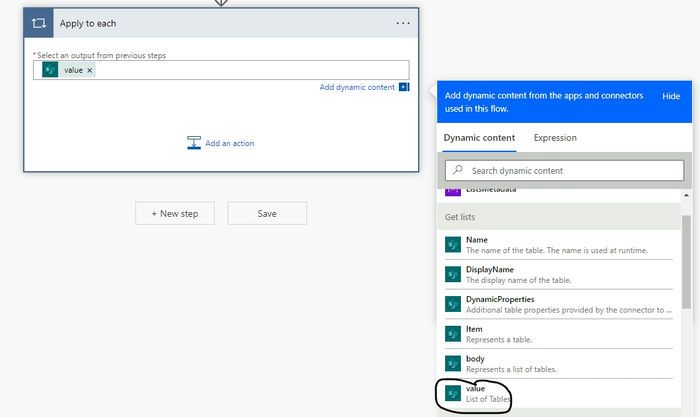Click the Select an output input field

221,70
